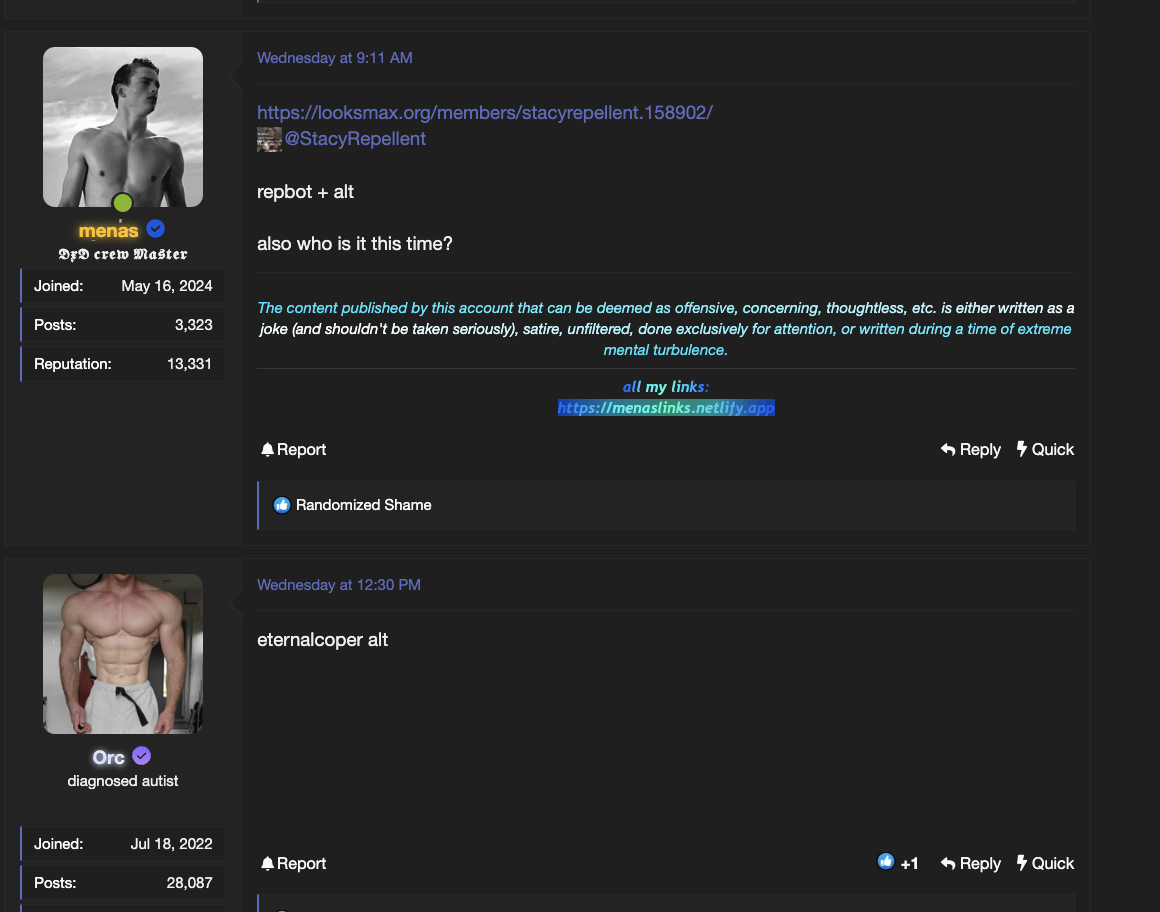The image size is (1160, 912).
Task: Open the menas username profile link
Action: [x=108, y=230]
